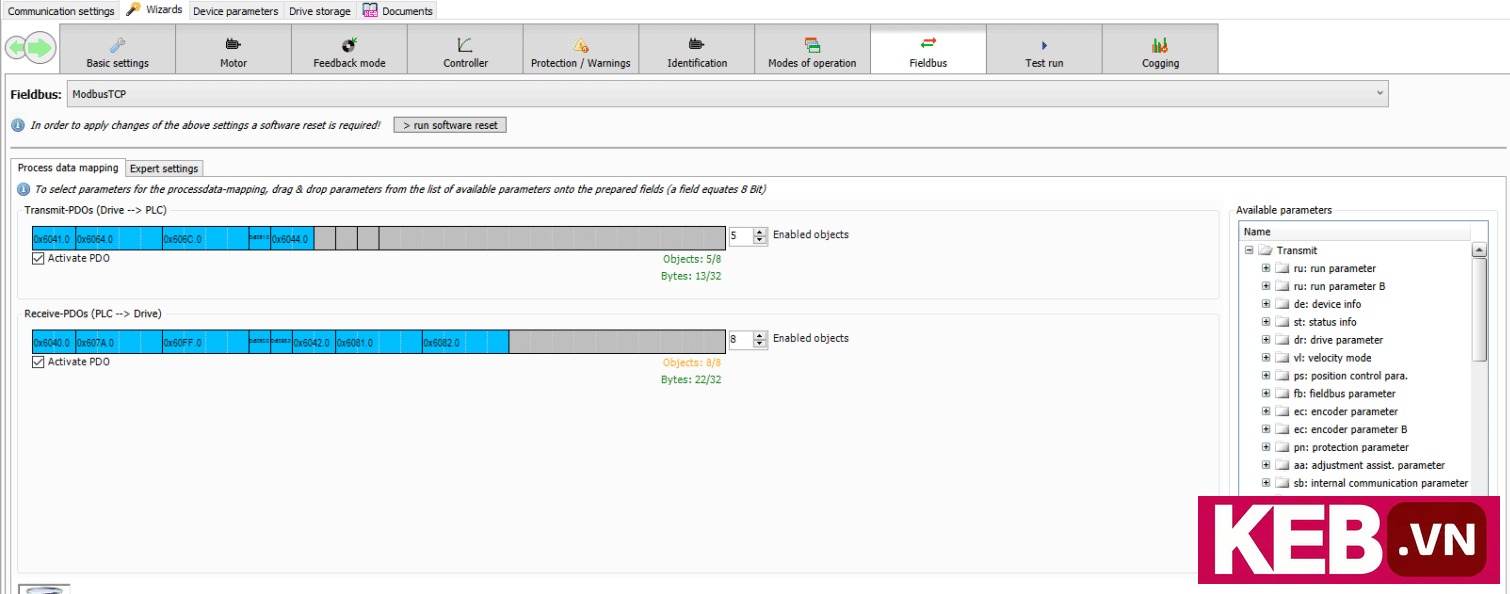Viewport: 1510px width, 594px height.
Task: Open the Identification wizard step
Action: tap(697, 49)
